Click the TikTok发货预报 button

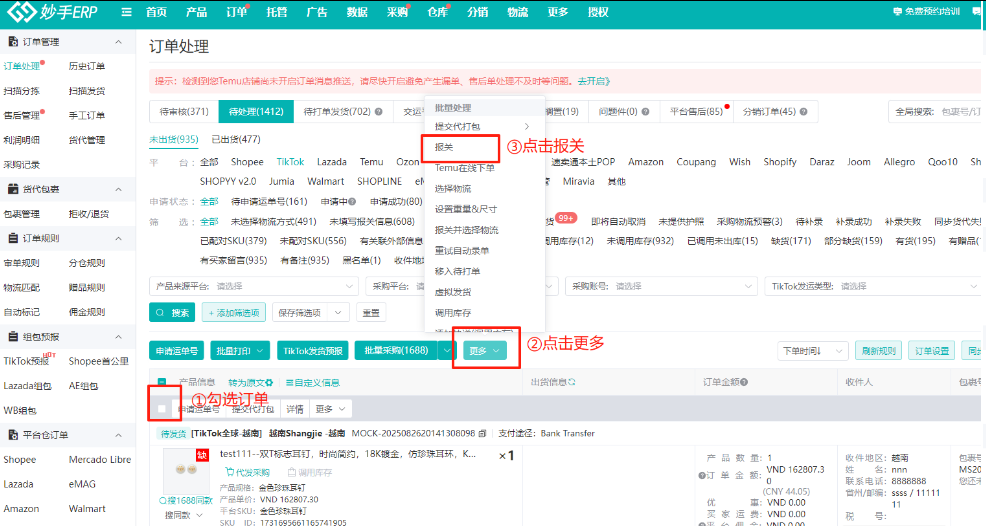tap(313, 350)
